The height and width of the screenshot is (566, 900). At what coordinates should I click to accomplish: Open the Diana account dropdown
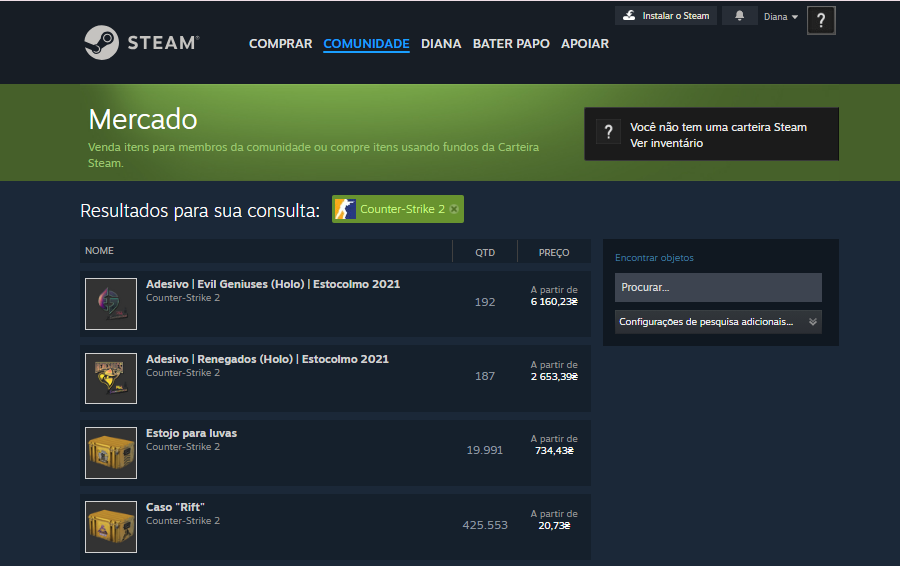(781, 17)
